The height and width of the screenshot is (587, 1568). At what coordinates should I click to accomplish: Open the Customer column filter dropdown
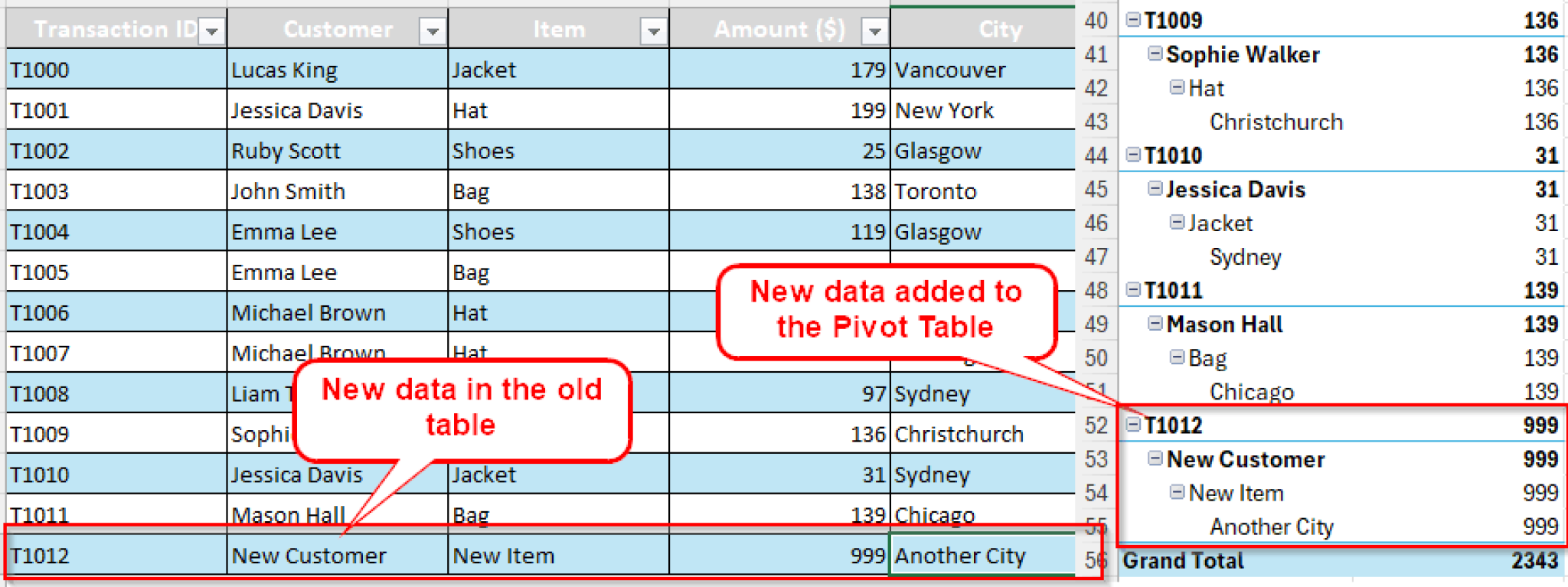pyautogui.click(x=433, y=31)
